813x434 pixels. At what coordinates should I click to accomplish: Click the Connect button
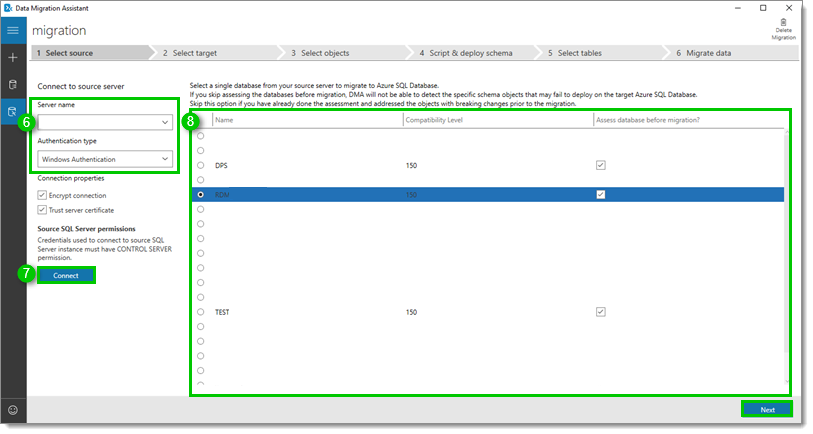point(66,275)
